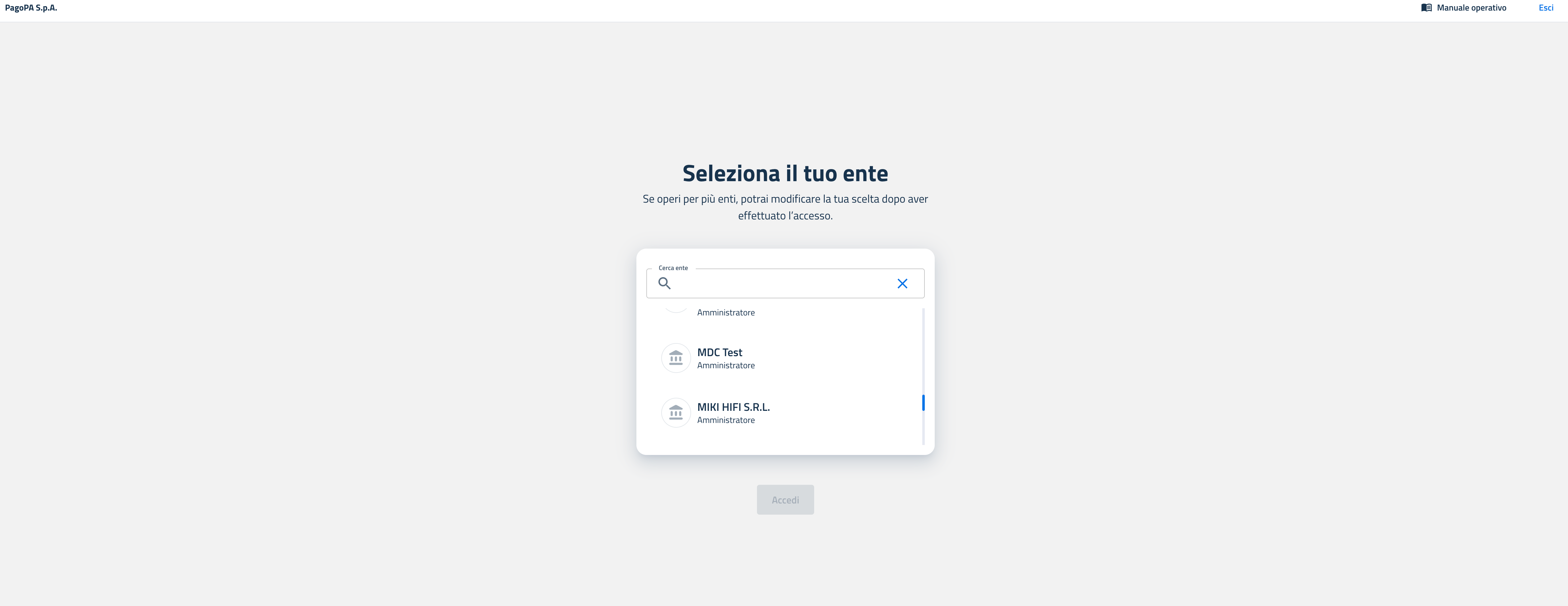Click the Amministratore role under MDC Test

(726, 365)
